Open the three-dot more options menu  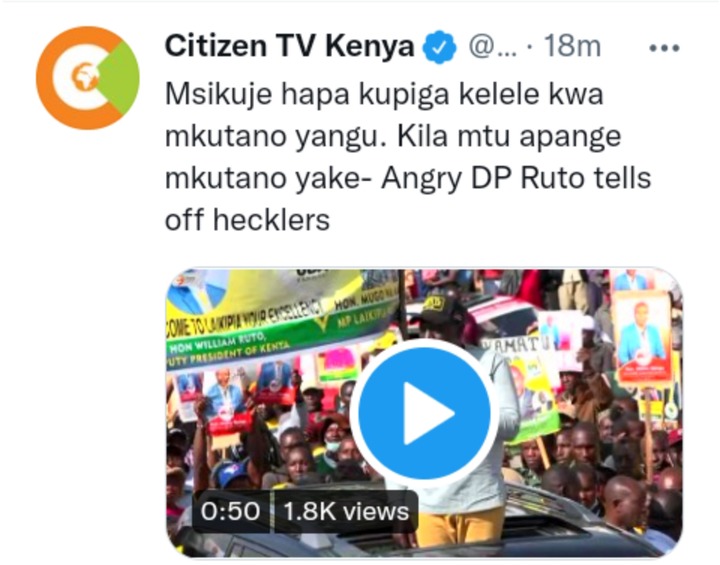664,48
